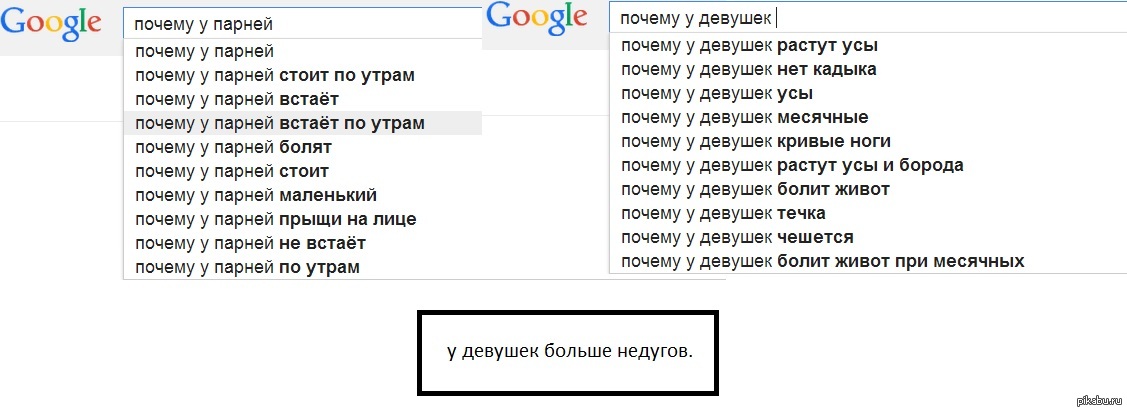
Task: Focus the search field containing 'почему у парней'
Action: (x=303, y=24)
